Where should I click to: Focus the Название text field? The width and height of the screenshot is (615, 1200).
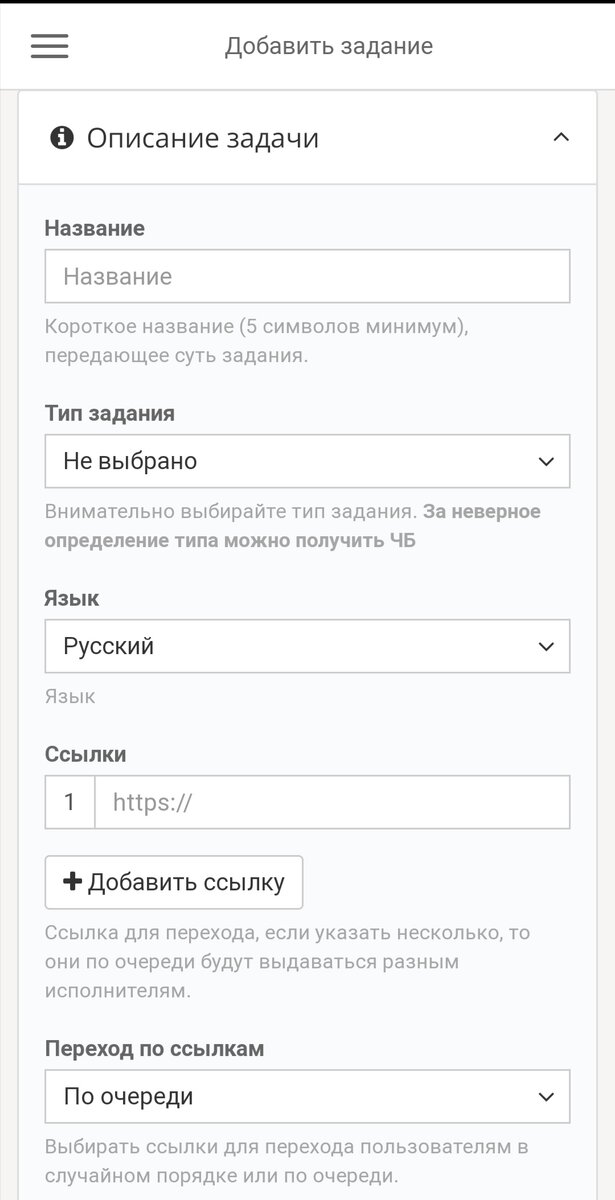307,276
